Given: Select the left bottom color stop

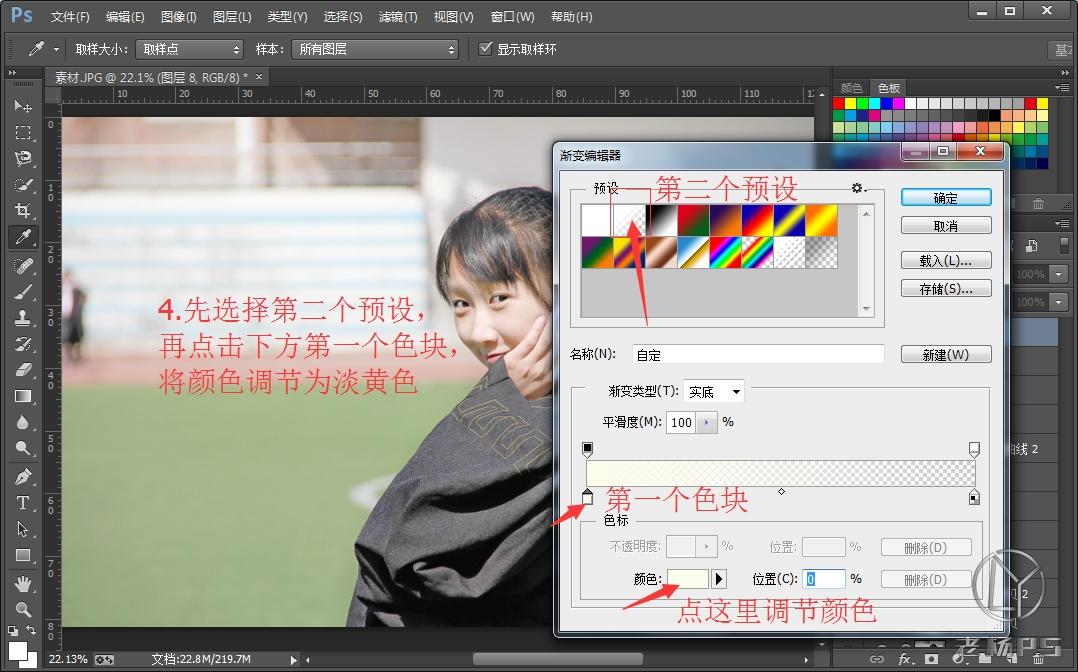Looking at the screenshot, I should (x=588, y=496).
